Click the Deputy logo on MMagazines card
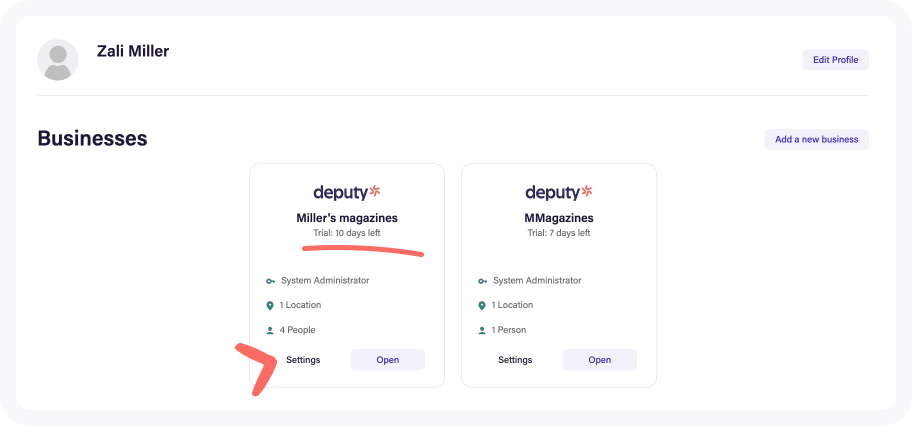The width and height of the screenshot is (912, 426). [558, 192]
